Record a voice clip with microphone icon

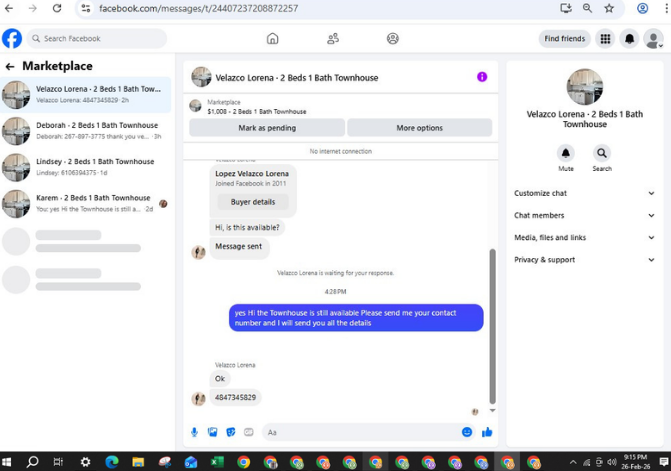point(194,432)
